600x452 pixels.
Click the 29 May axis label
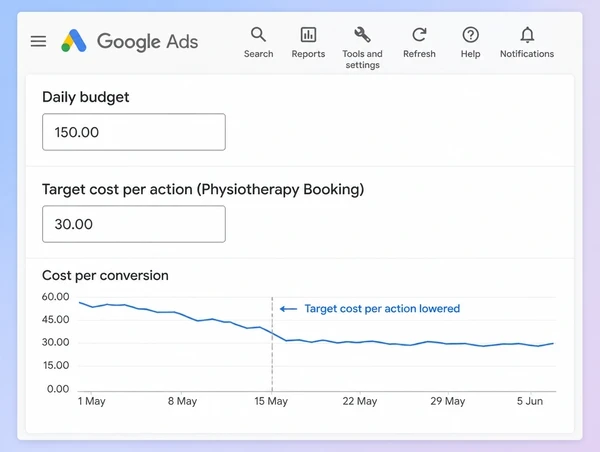click(448, 401)
